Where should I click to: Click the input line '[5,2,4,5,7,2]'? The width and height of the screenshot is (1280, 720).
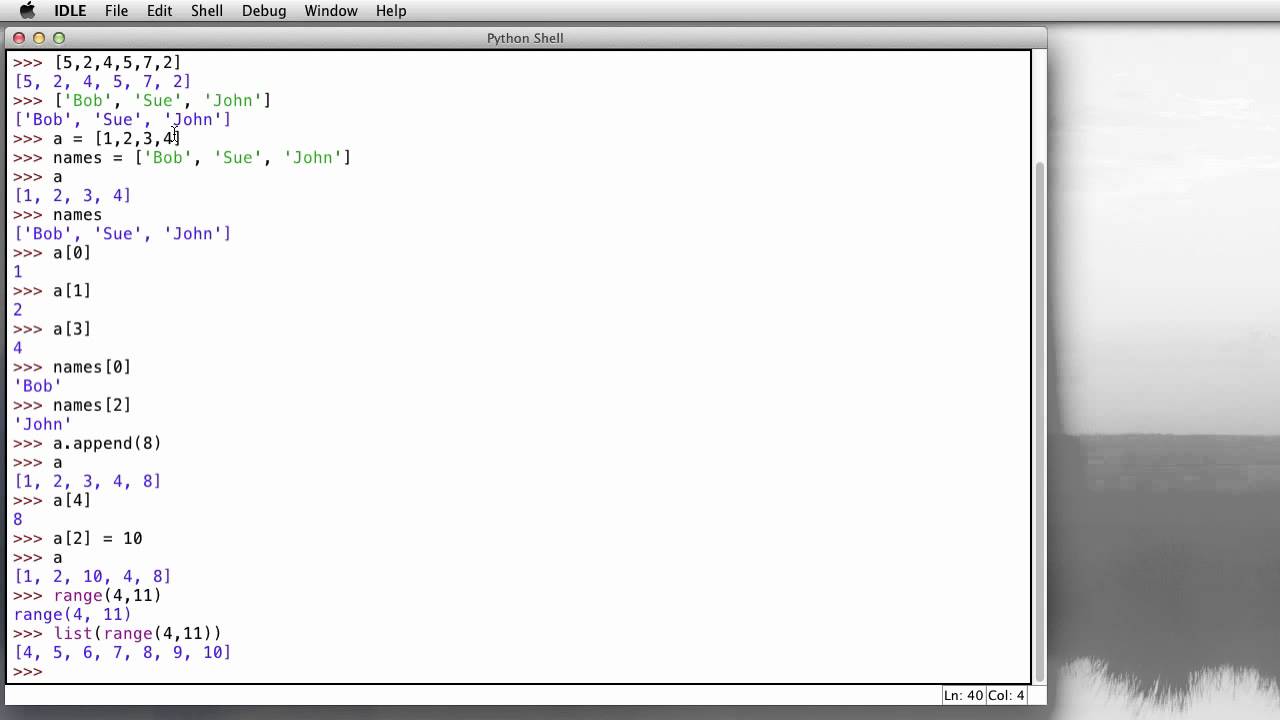97,62
